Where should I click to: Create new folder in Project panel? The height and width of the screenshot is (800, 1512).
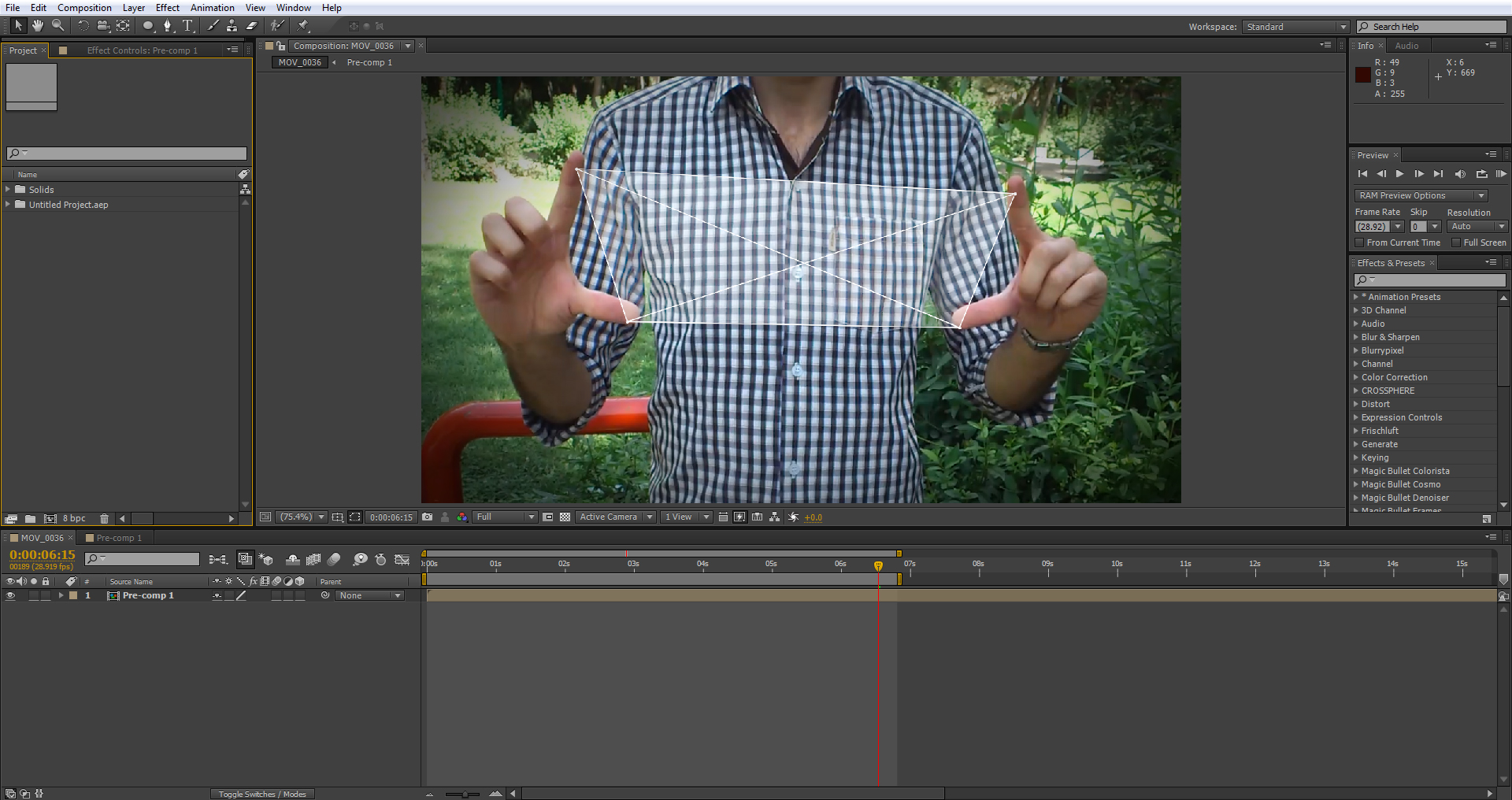tap(30, 519)
